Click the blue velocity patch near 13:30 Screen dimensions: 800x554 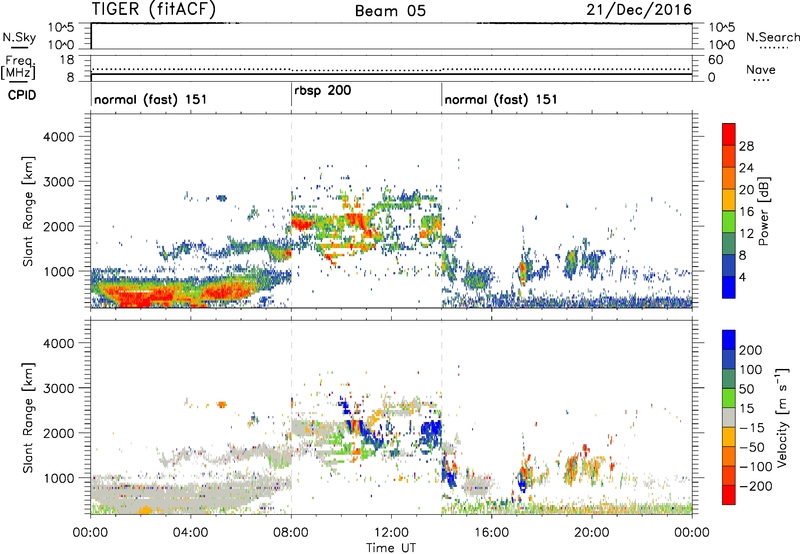(x=431, y=433)
